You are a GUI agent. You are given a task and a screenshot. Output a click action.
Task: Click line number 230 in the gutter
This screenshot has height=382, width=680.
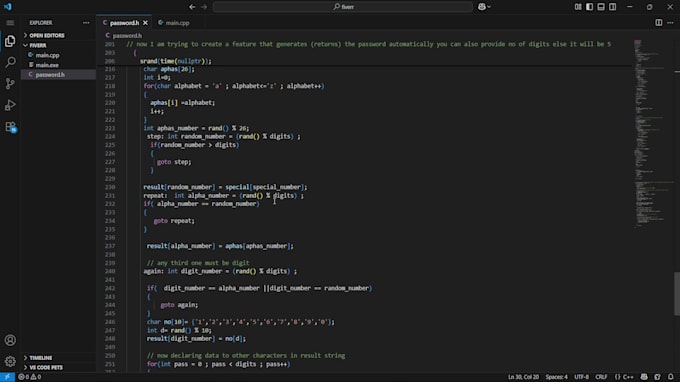pyautogui.click(x=110, y=187)
